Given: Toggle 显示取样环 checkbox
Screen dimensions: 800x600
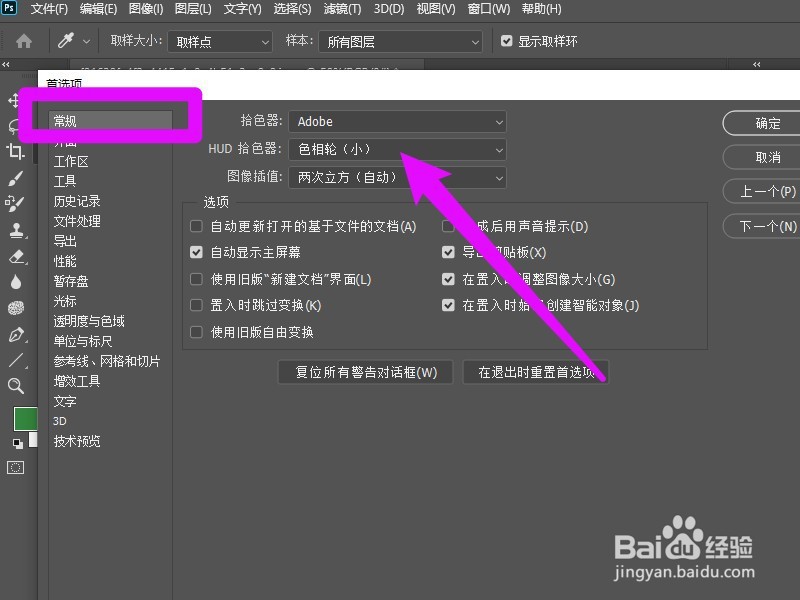Looking at the screenshot, I should (506, 41).
